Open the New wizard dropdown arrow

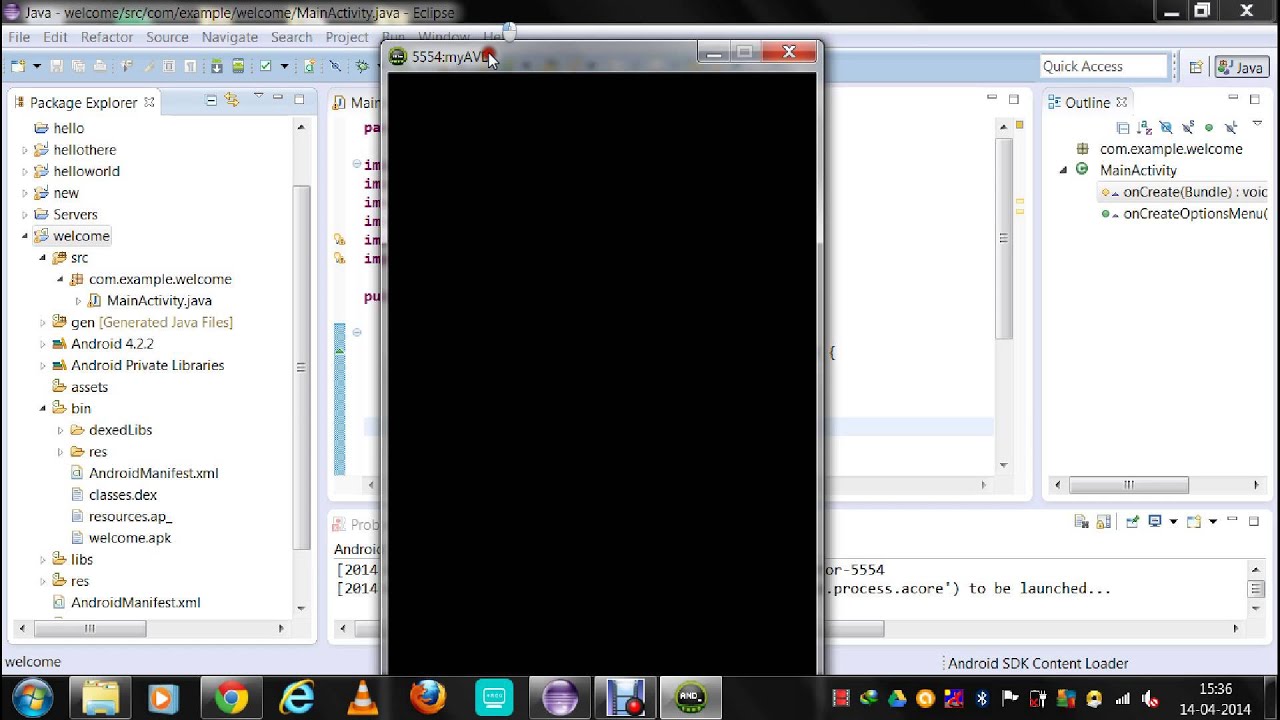coord(37,66)
